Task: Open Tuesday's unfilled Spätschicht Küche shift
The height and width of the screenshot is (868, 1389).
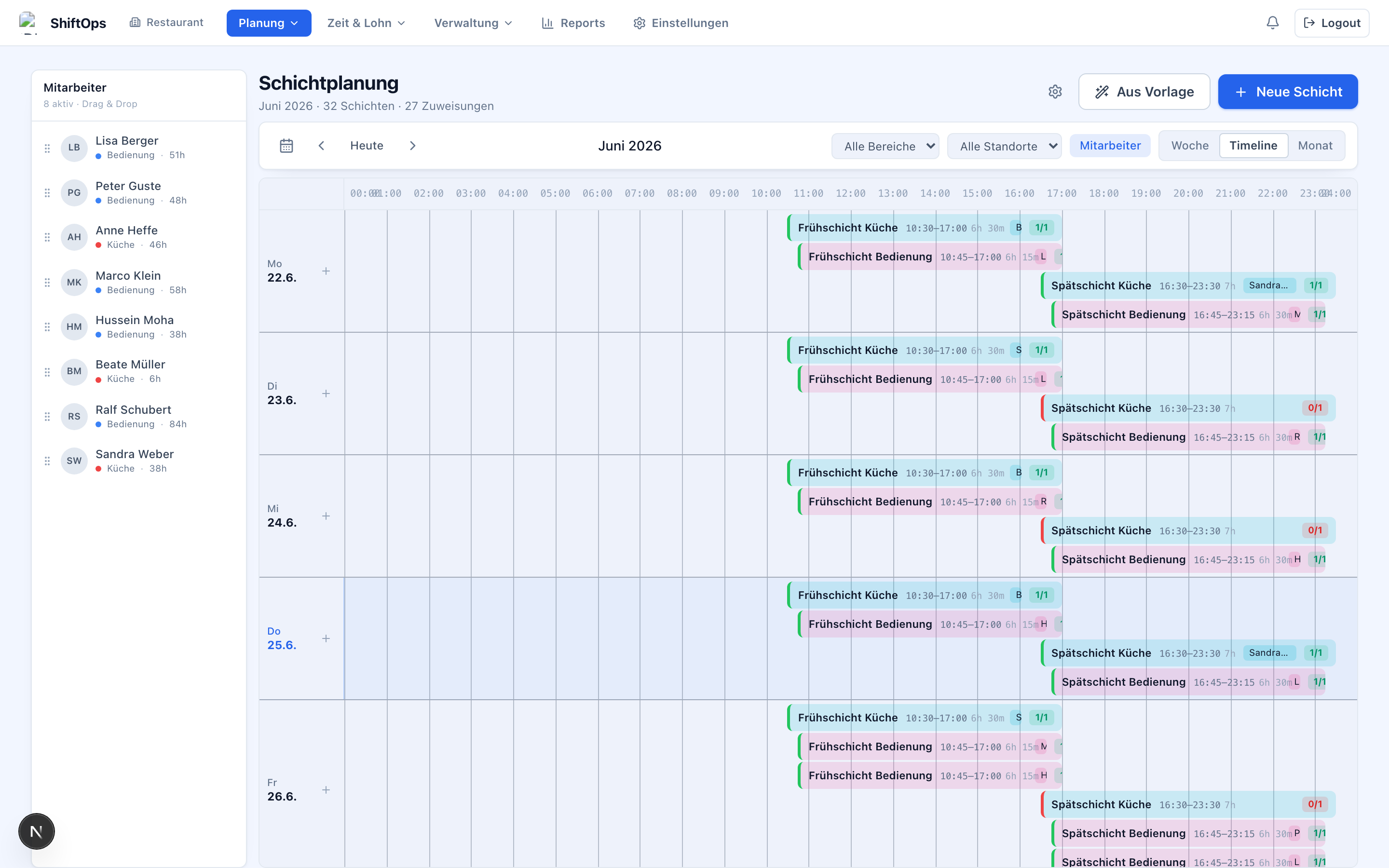Action: pos(1188,408)
